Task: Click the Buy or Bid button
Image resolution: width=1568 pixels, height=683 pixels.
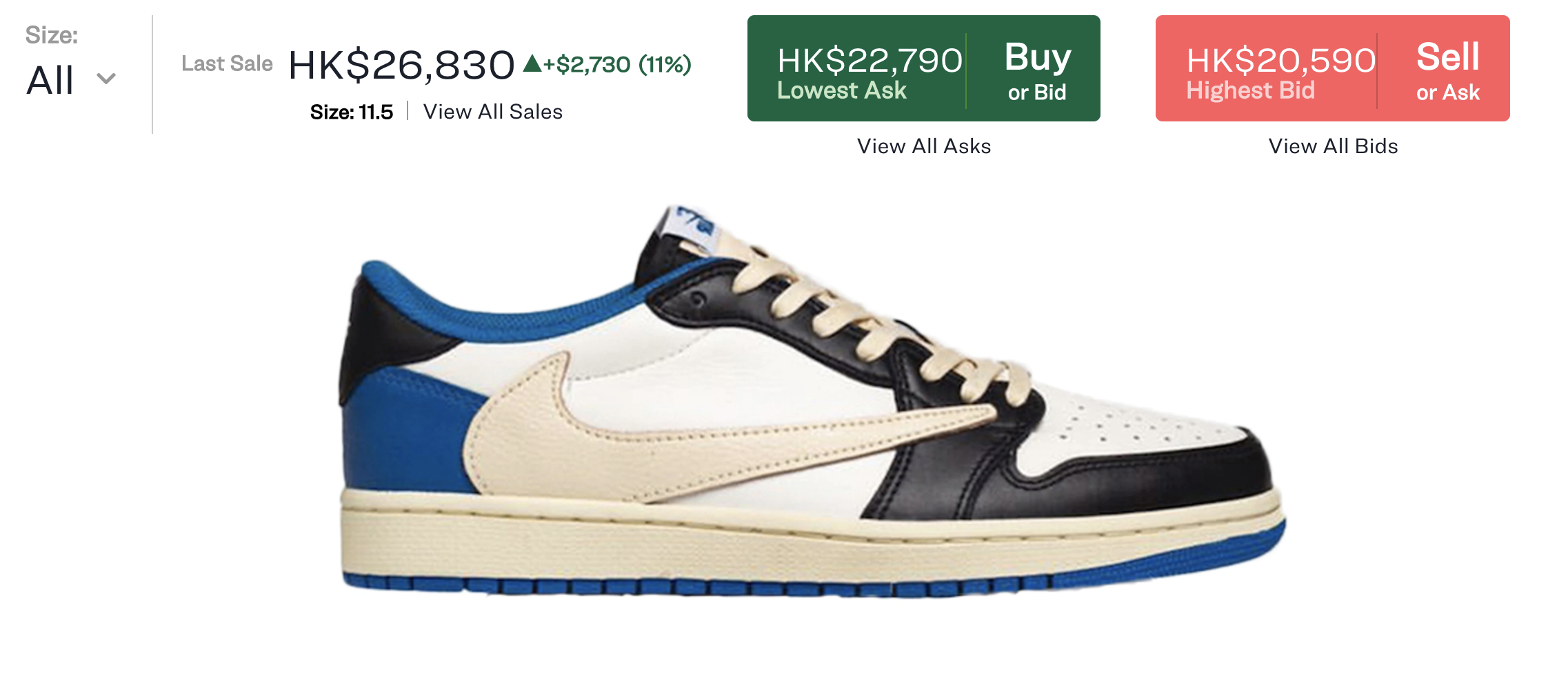Action: [x=1036, y=70]
